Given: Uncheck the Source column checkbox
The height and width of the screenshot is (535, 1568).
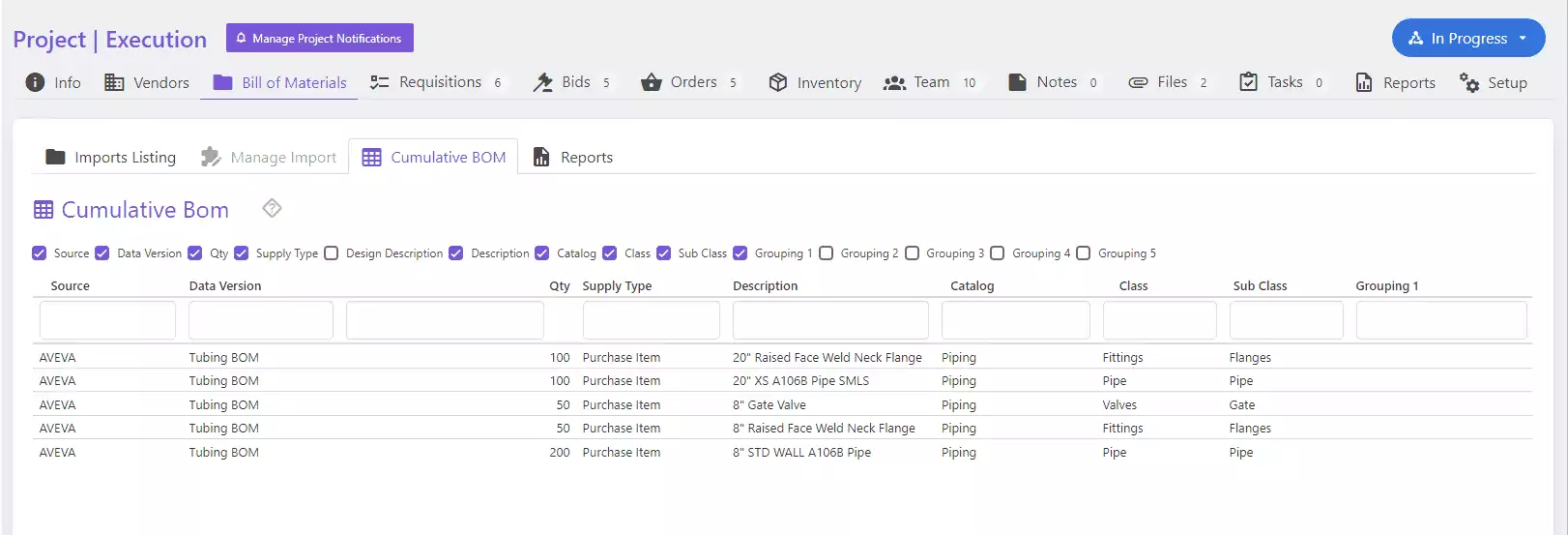Looking at the screenshot, I should (40, 253).
